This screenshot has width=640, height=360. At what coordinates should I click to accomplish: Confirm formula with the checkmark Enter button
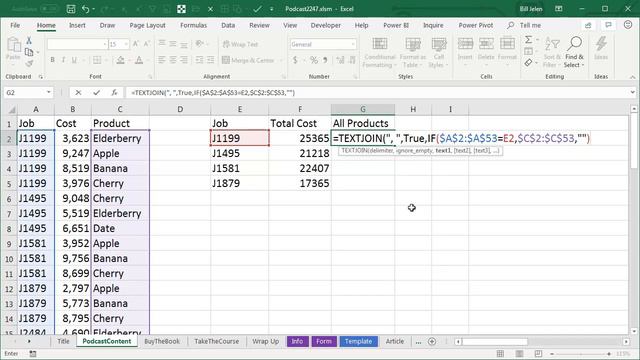pos(96,93)
